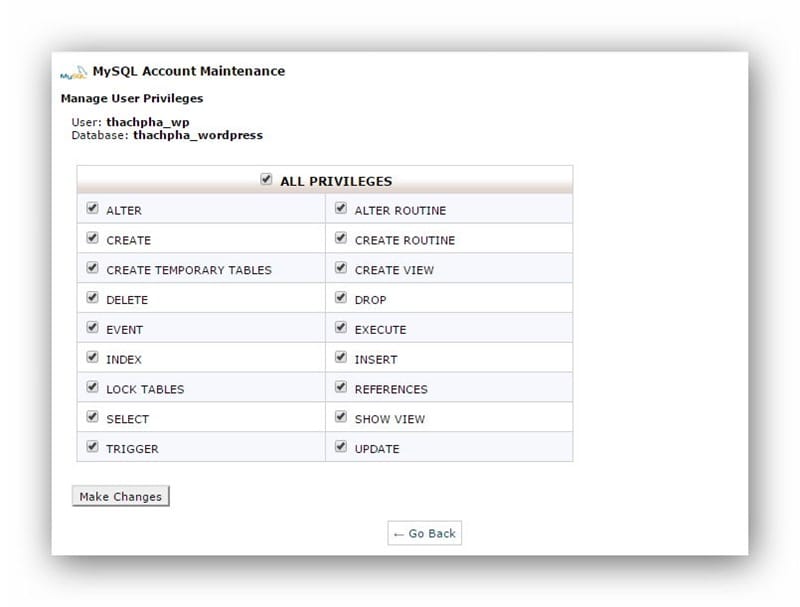The height and width of the screenshot is (607, 800).
Task: Click the UPDATE label text
Action: (377, 449)
